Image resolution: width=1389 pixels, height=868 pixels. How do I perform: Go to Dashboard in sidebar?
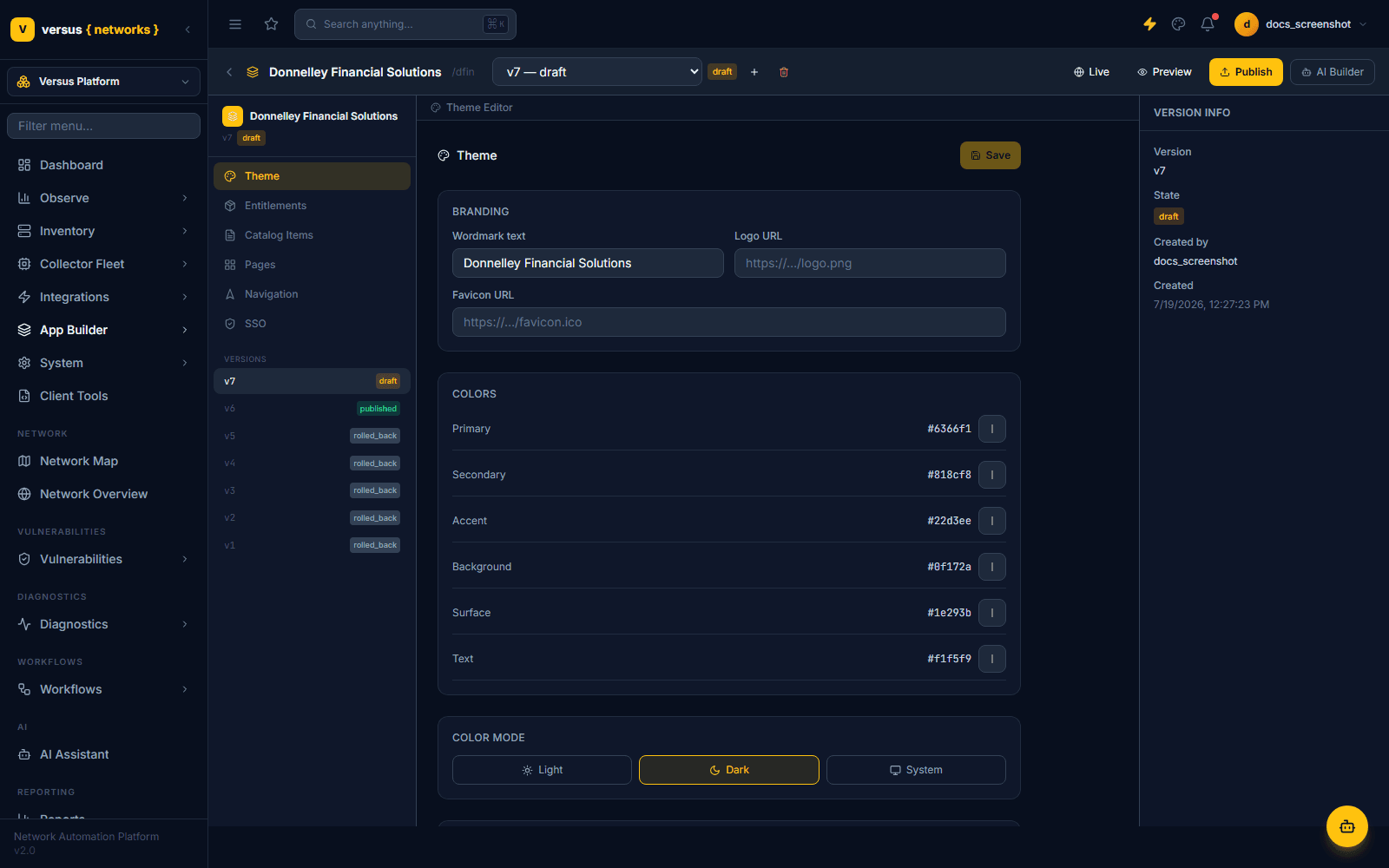coord(103,165)
